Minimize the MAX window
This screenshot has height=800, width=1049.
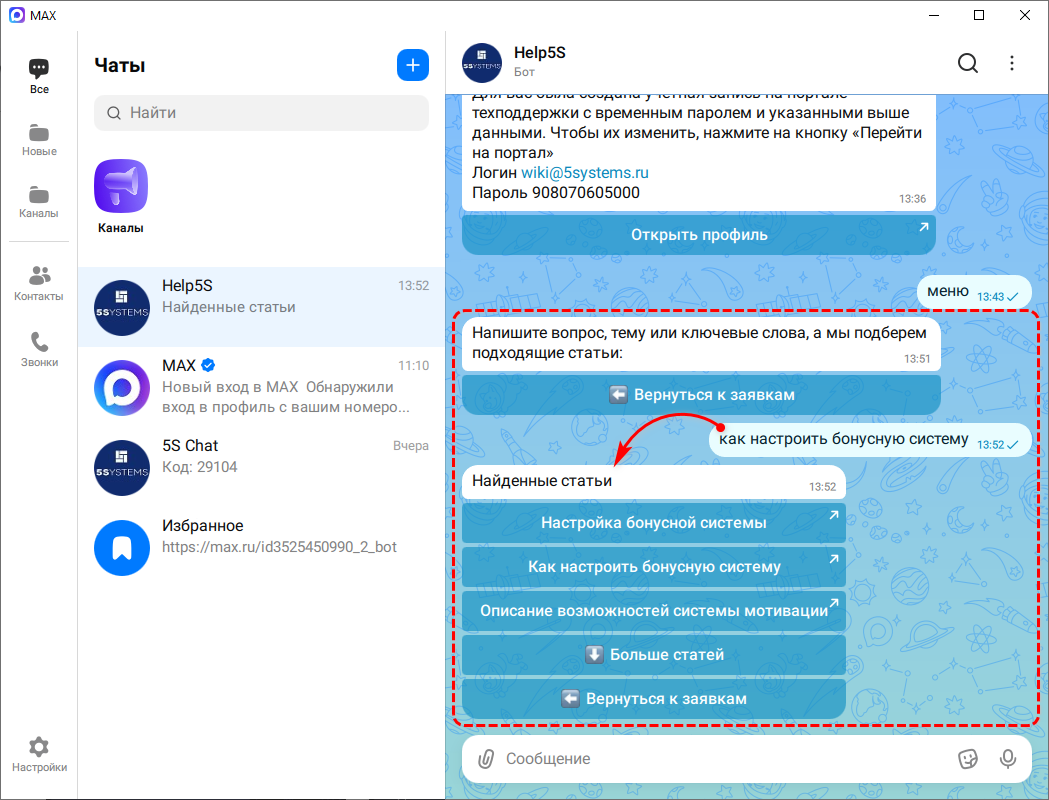point(933,15)
